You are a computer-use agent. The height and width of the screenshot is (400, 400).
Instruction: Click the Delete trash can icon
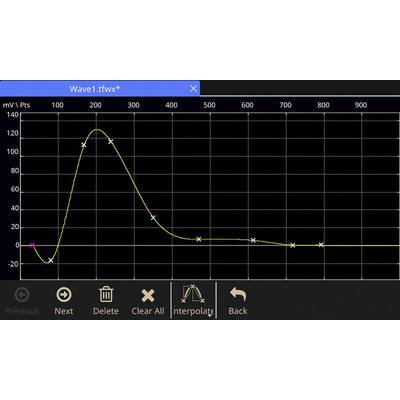coord(106,294)
